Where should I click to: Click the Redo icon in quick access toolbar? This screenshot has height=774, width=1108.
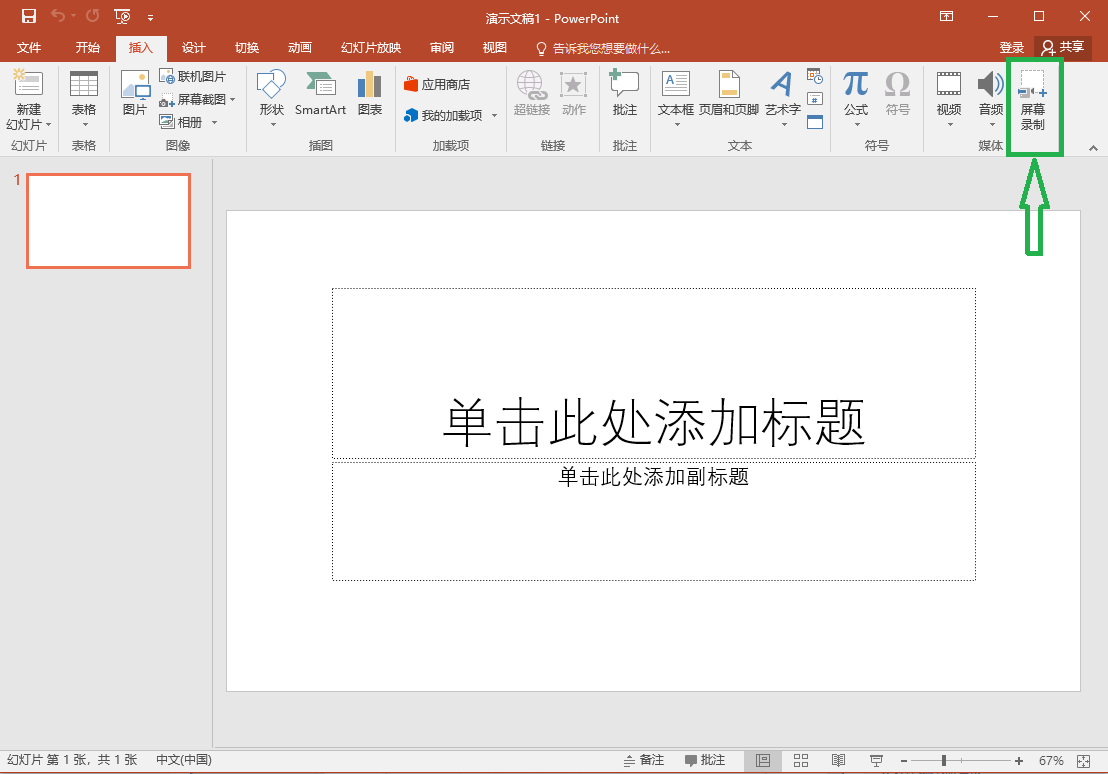(x=93, y=16)
